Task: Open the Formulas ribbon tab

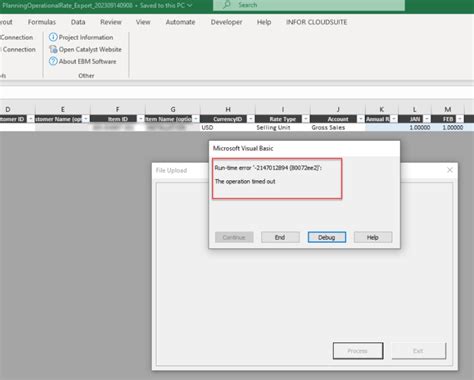Action: point(42,22)
